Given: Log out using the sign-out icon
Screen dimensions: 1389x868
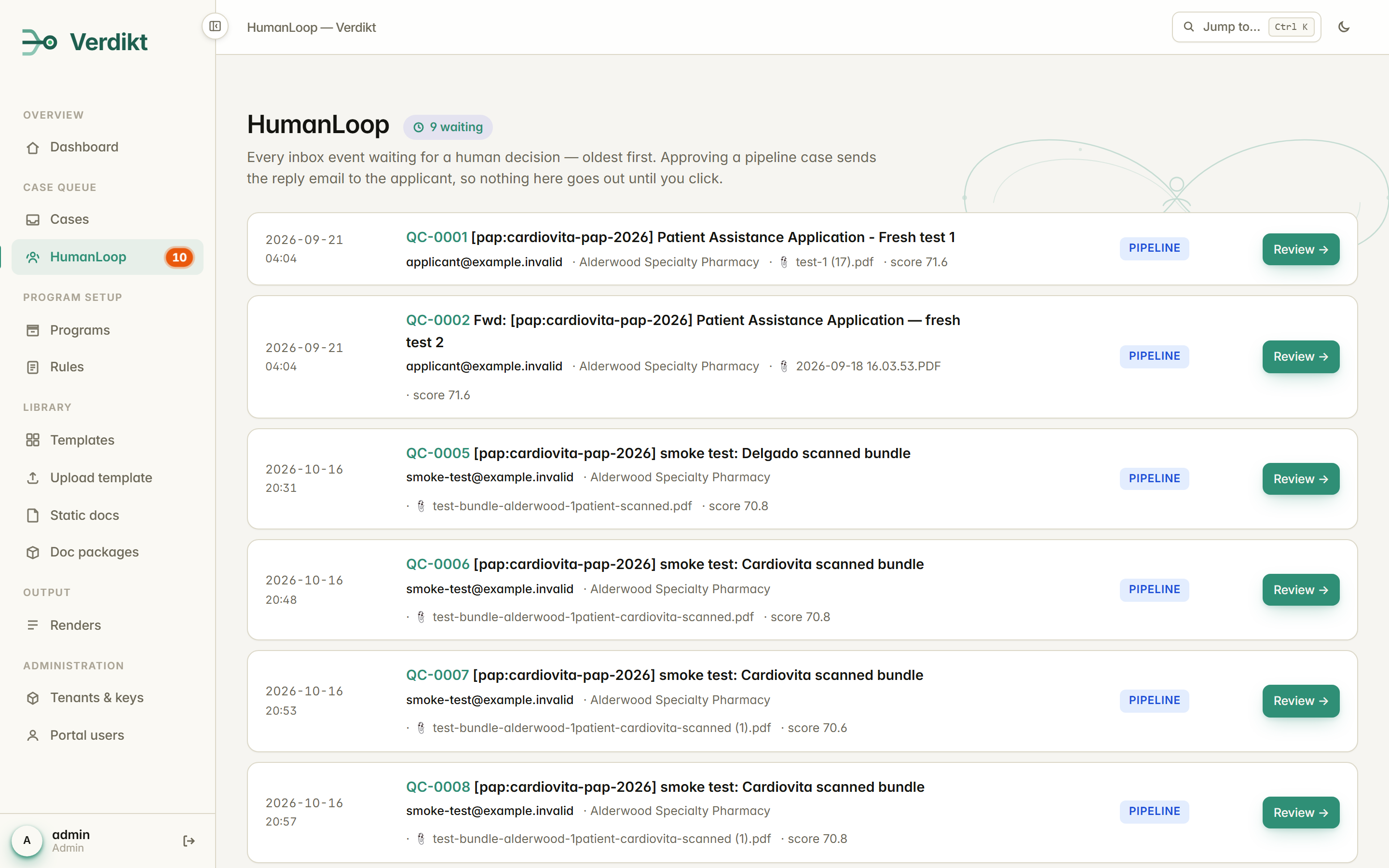Looking at the screenshot, I should click(189, 841).
